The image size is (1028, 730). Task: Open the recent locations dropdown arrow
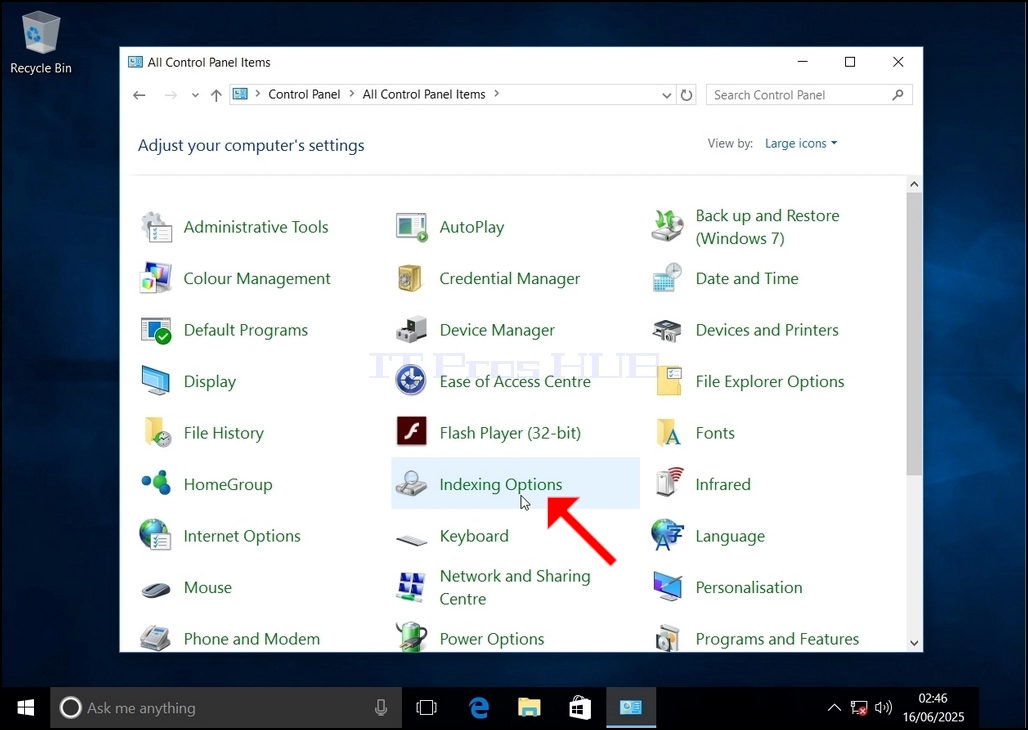click(x=195, y=95)
